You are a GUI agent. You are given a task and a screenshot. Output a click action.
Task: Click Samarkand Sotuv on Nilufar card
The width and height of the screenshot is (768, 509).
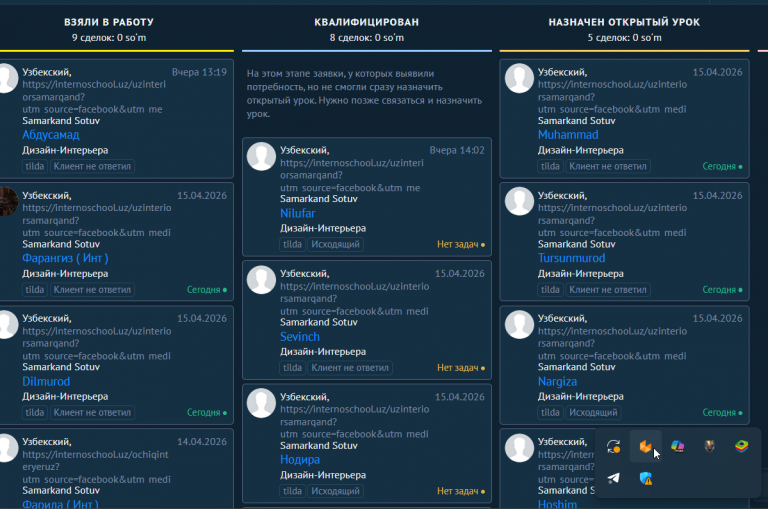318,199
